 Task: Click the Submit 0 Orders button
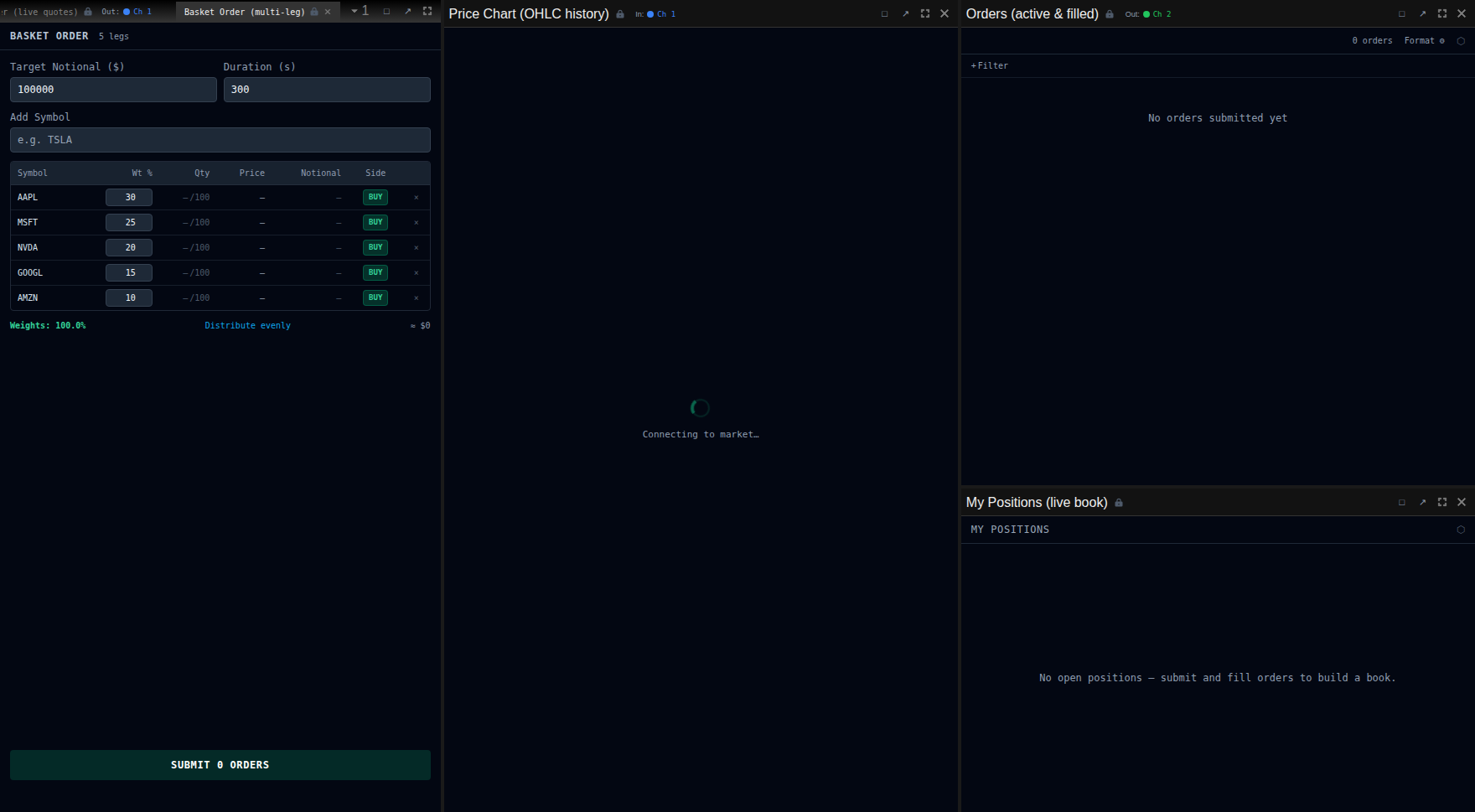tap(220, 765)
